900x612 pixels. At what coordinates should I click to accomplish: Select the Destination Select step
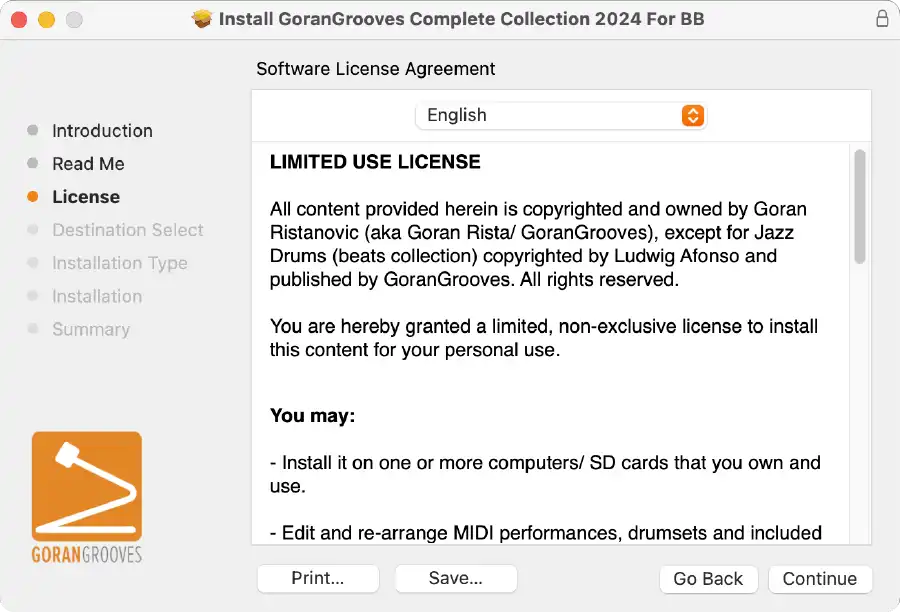coord(127,230)
